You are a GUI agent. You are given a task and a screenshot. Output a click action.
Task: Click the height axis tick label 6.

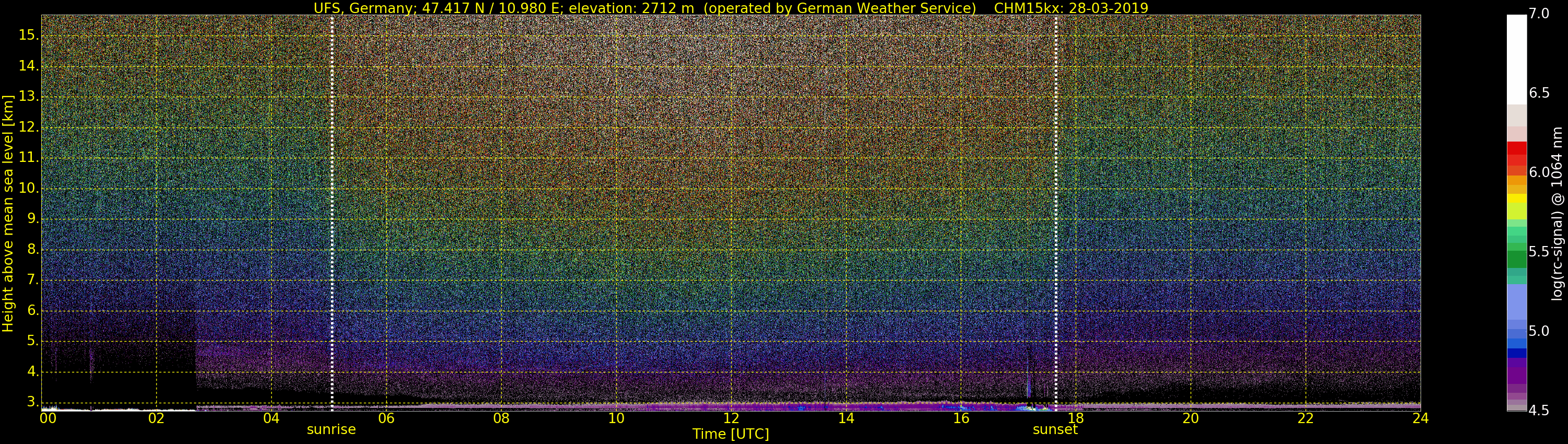(33, 311)
